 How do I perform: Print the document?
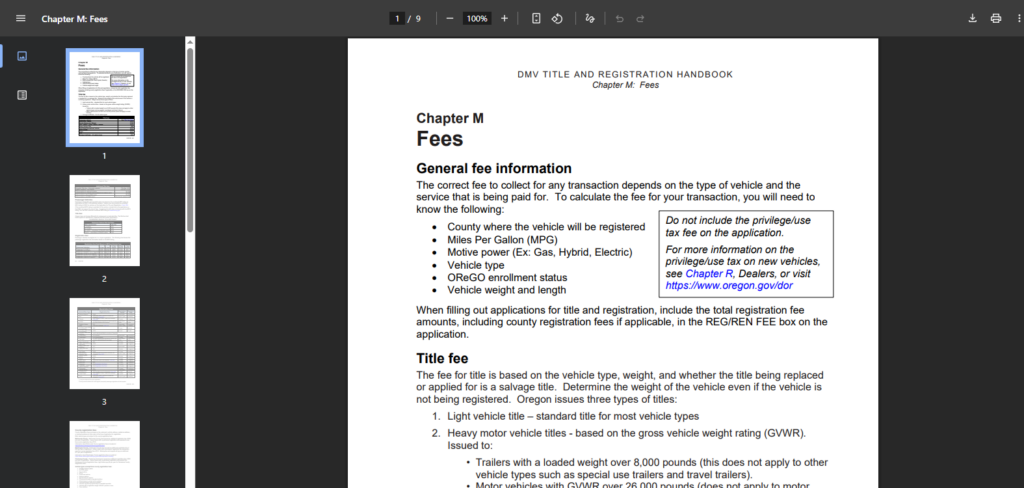point(996,18)
